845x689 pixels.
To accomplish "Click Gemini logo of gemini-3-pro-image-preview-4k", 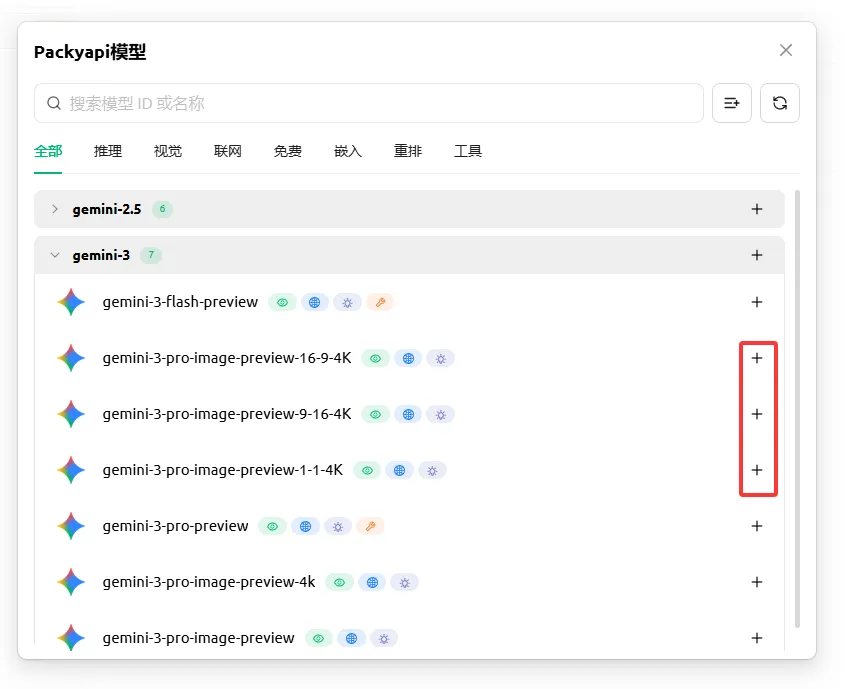I will [x=71, y=582].
